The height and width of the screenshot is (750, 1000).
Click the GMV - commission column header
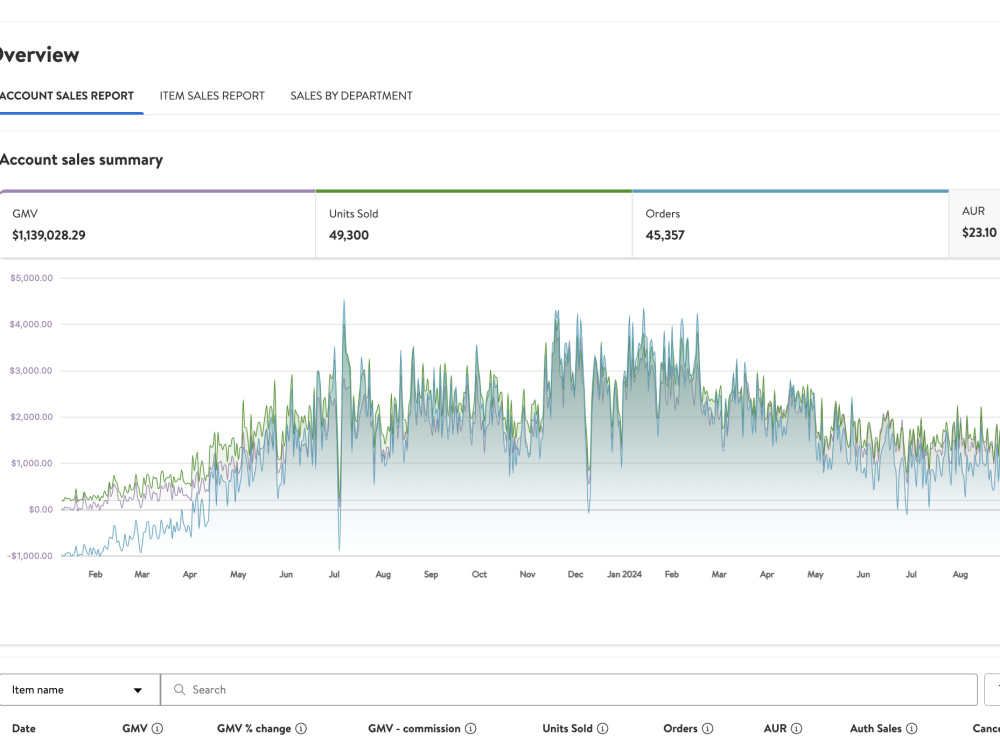click(414, 728)
